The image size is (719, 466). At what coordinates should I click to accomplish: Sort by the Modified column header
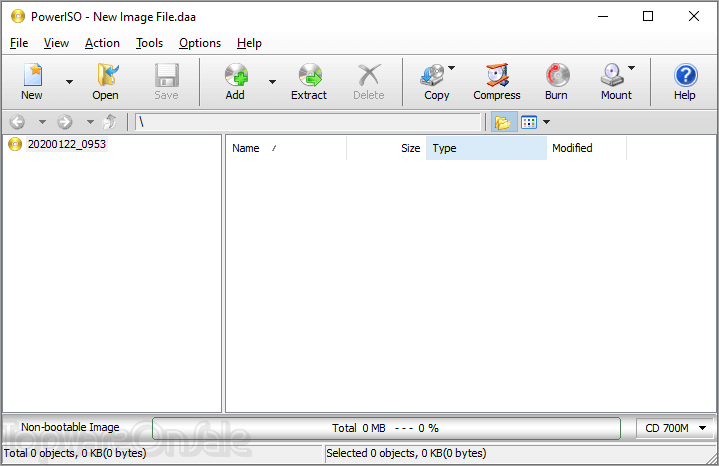586,148
